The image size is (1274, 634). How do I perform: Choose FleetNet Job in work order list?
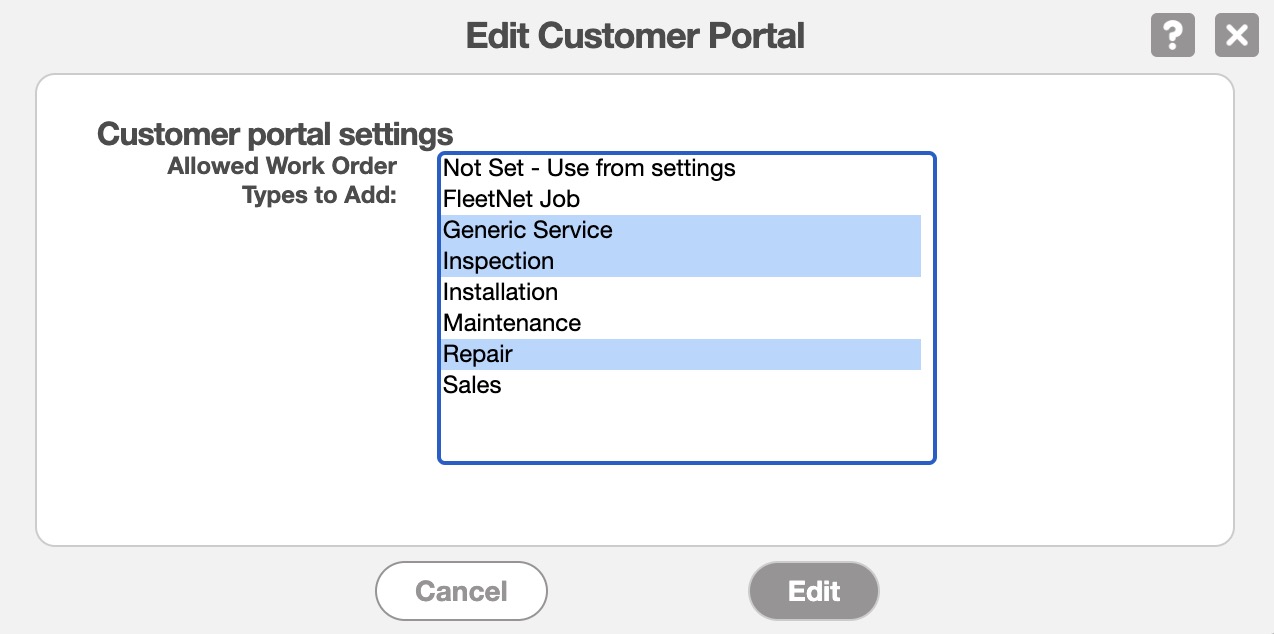511,199
